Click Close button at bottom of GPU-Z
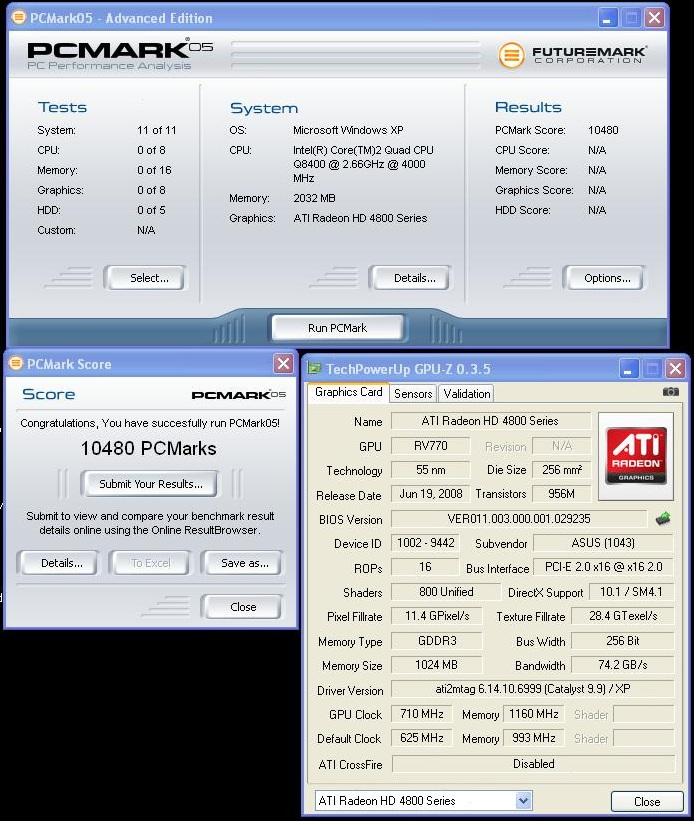 pos(648,803)
